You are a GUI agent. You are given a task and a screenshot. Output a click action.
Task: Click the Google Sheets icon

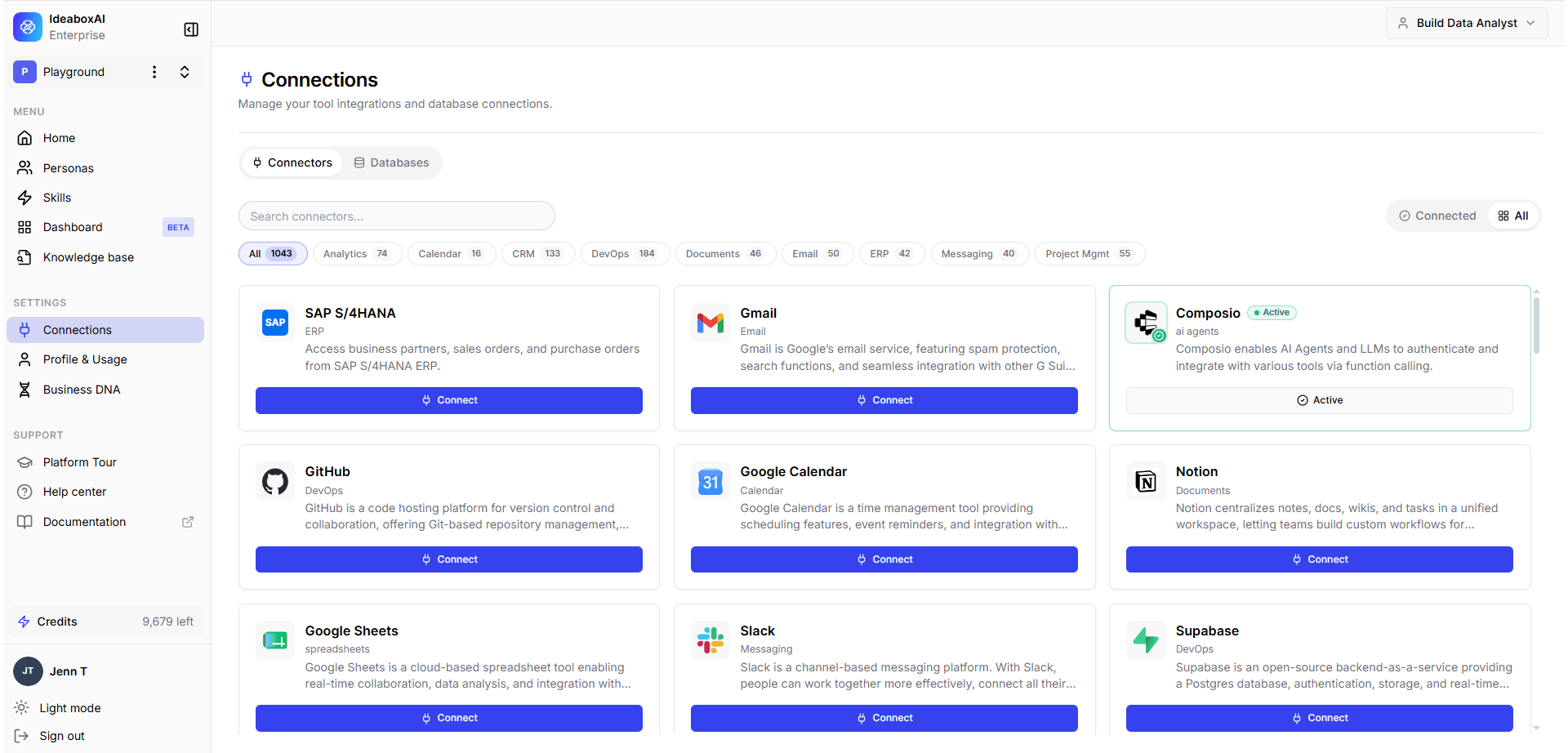(x=275, y=640)
